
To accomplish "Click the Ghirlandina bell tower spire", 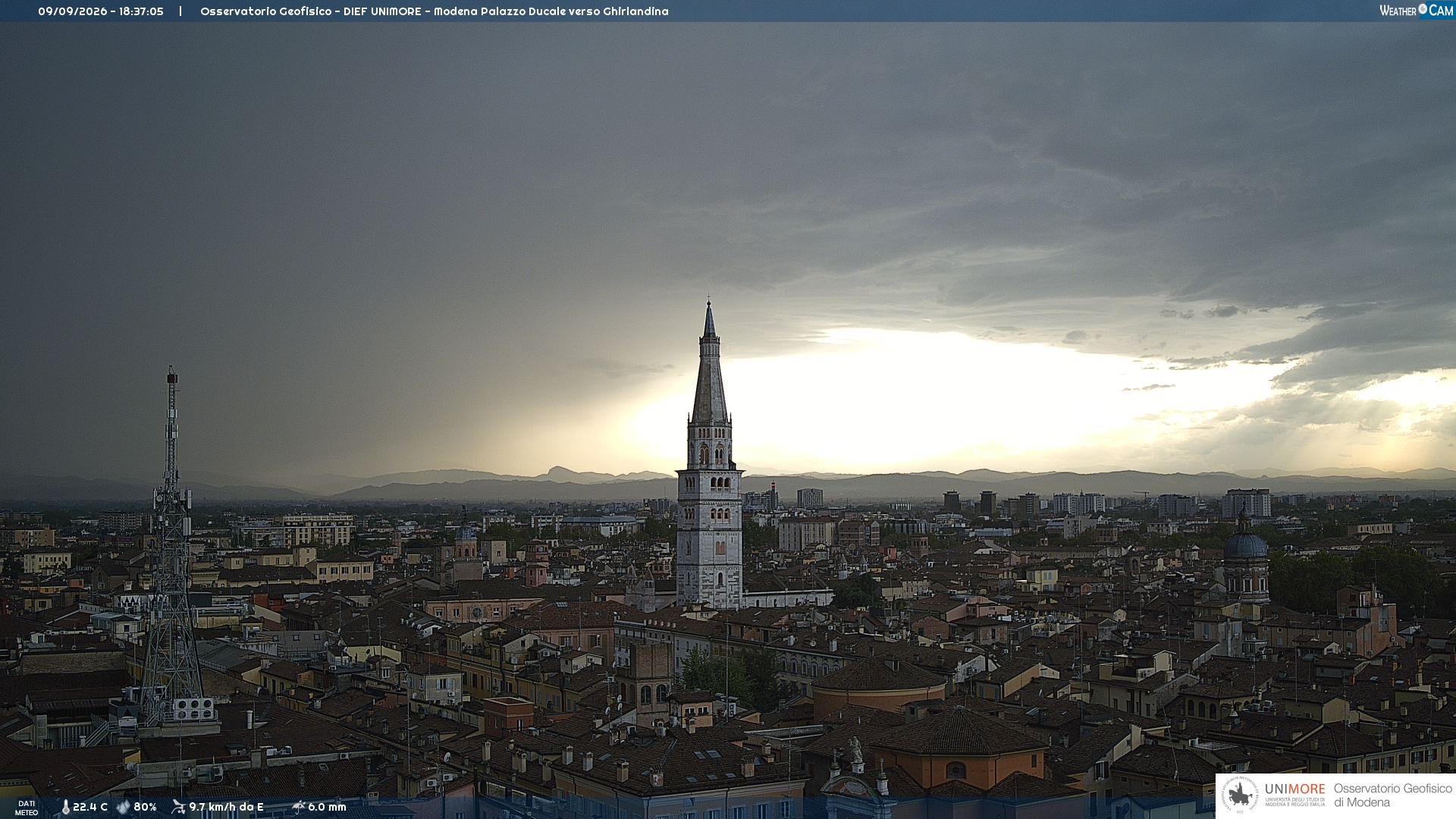I will coord(710,362).
